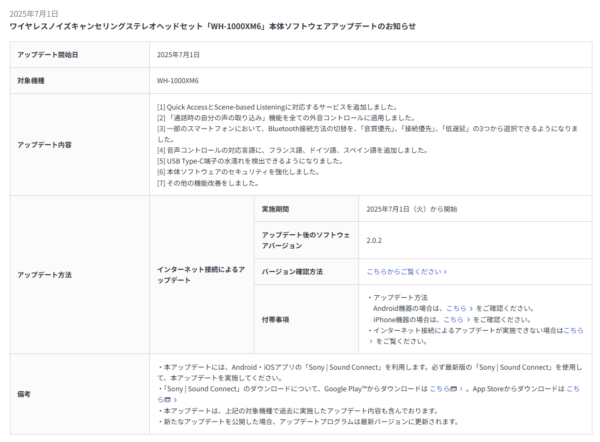Select the アップデート開始日 header cell
600x442 pixels.
[x=80, y=55]
